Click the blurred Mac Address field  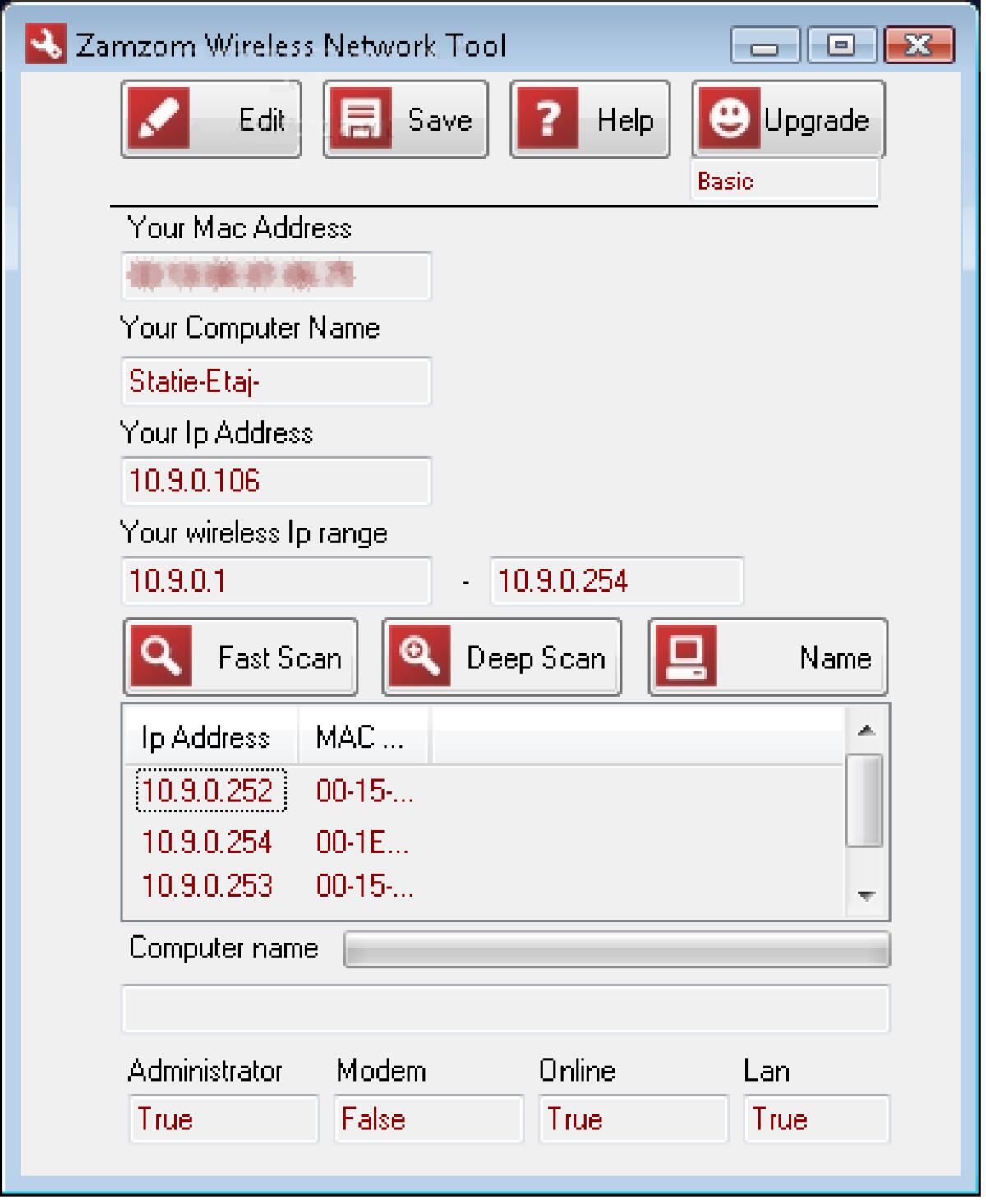click(276, 276)
